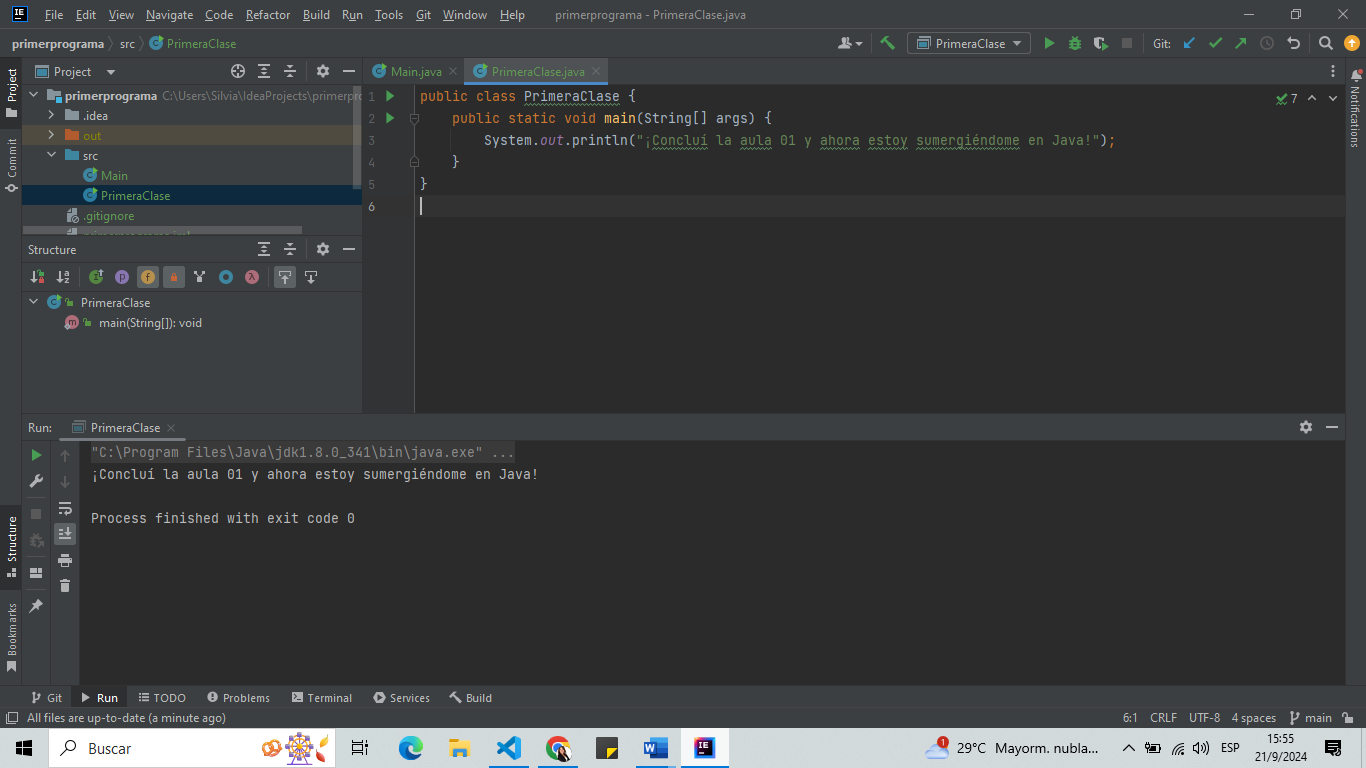Open the Terminal tool window tab
The height and width of the screenshot is (768, 1366).
[322, 698]
